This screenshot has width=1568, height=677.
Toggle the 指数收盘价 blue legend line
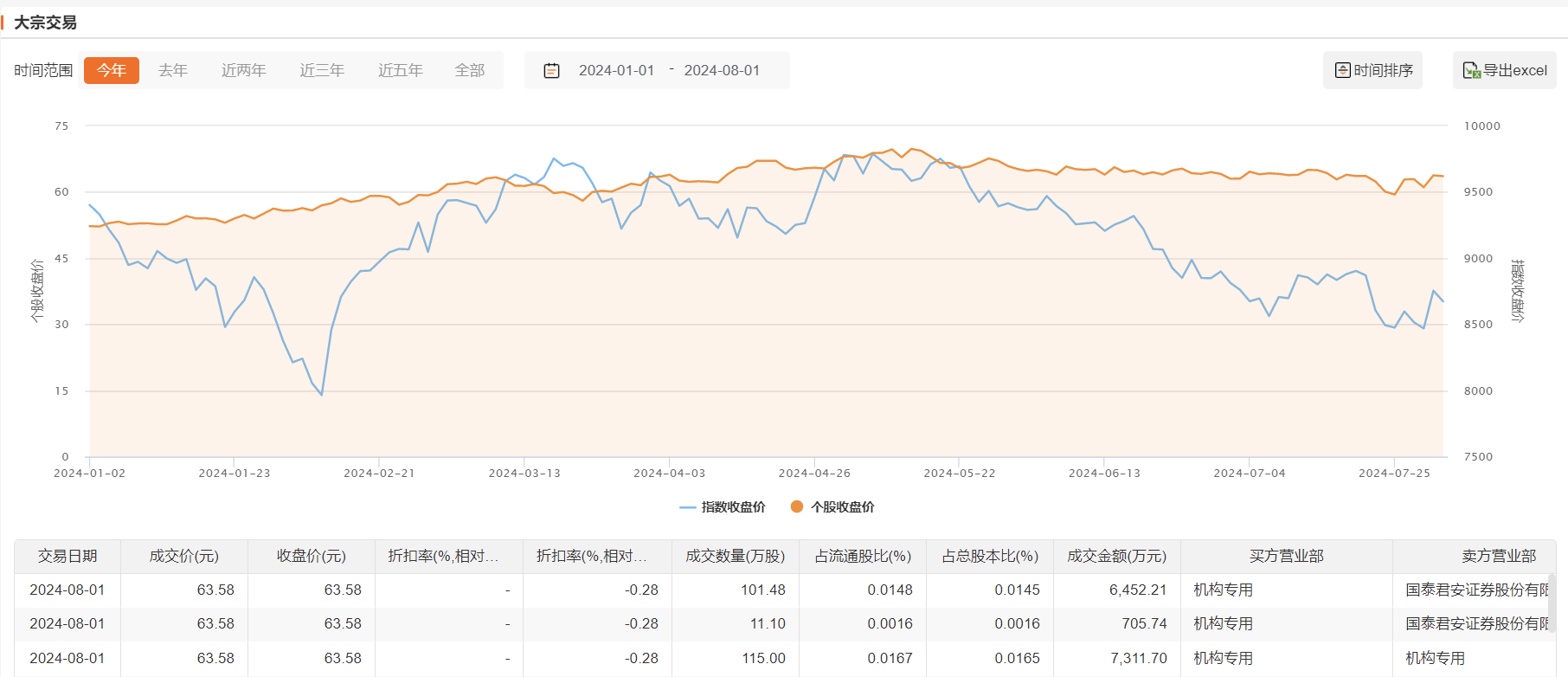tap(688, 507)
